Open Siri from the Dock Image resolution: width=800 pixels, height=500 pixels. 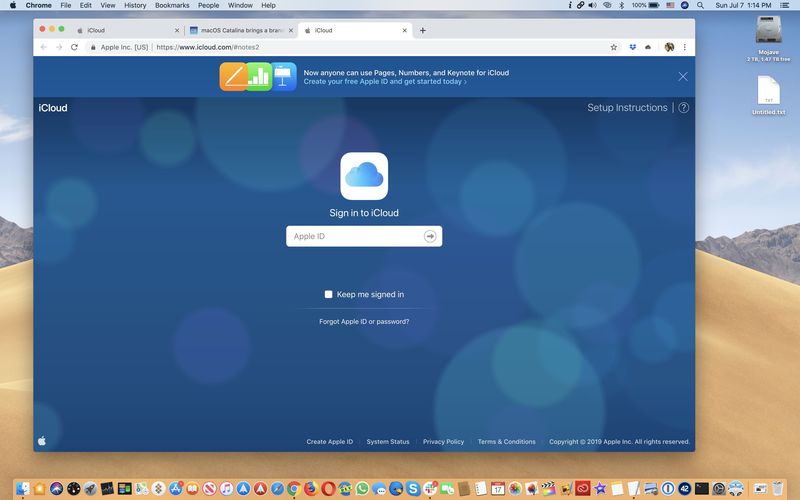[x=57, y=489]
